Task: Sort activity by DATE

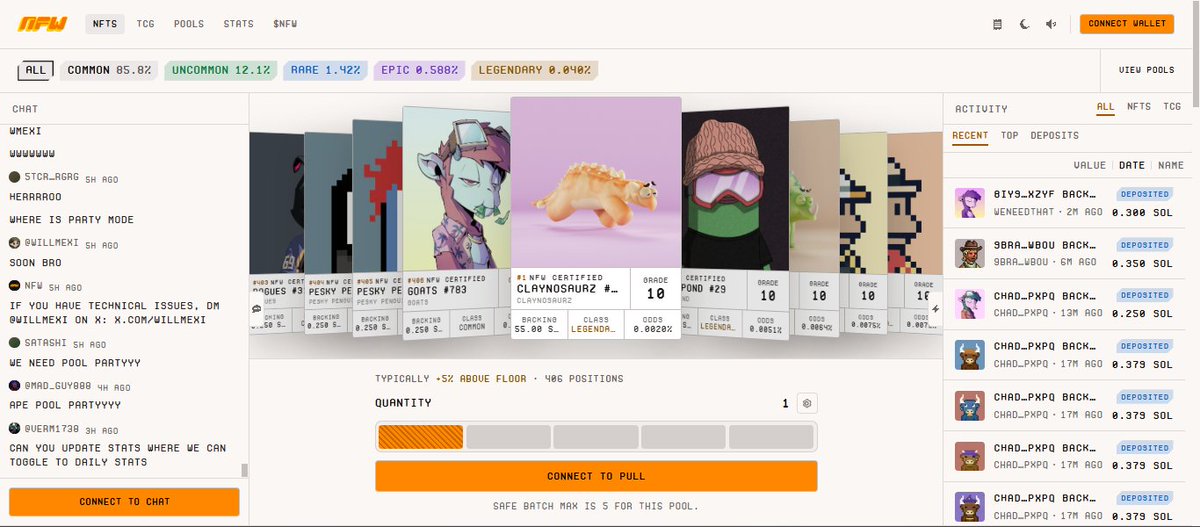Action: coord(1132,165)
